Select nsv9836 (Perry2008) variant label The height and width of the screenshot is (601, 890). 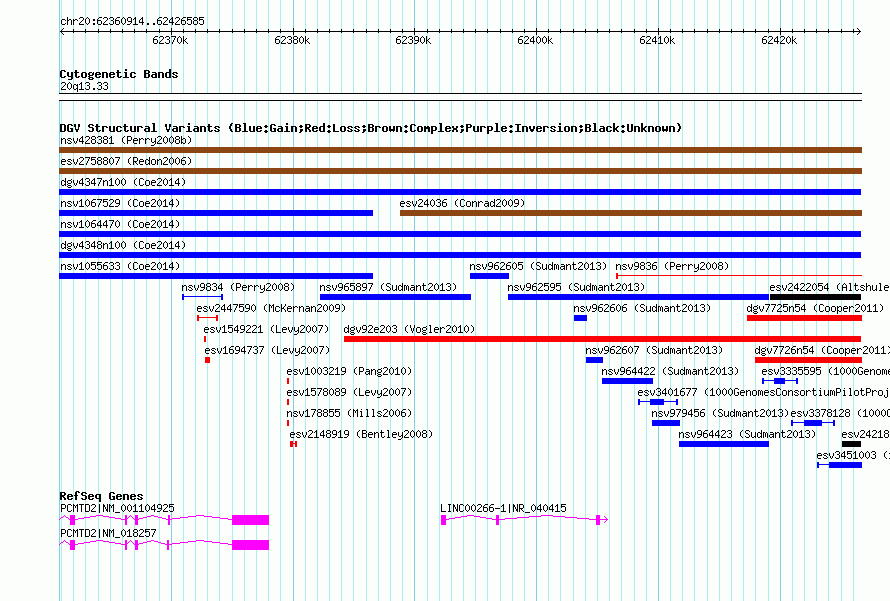[672, 266]
